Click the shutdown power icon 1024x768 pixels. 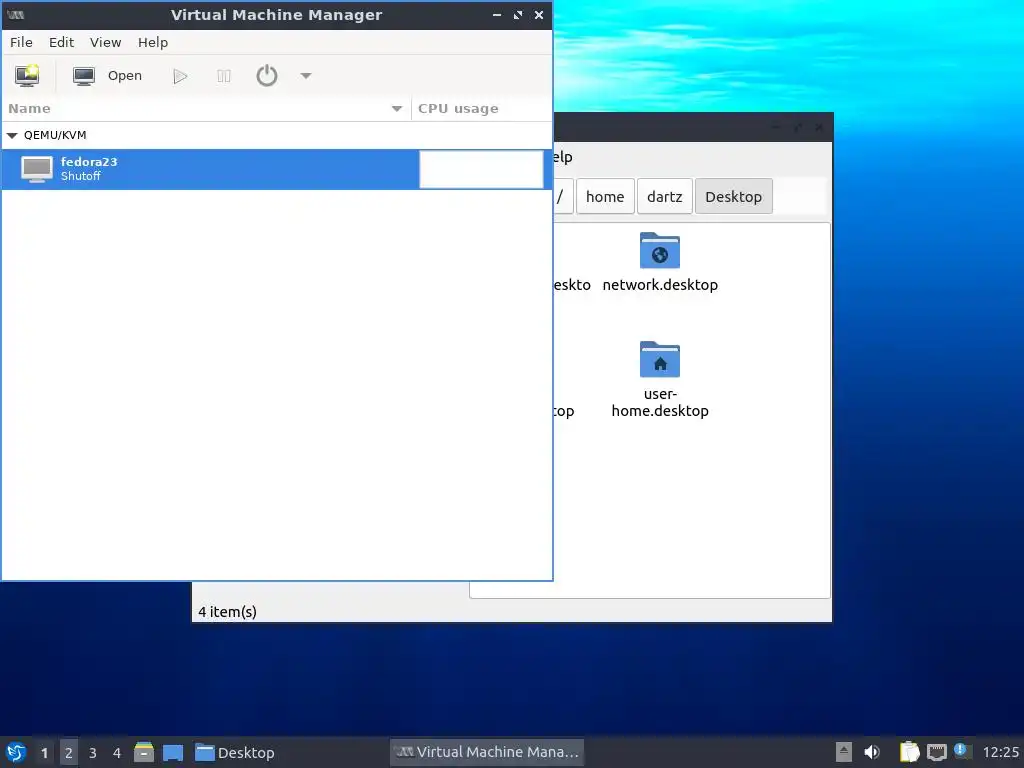[266, 76]
